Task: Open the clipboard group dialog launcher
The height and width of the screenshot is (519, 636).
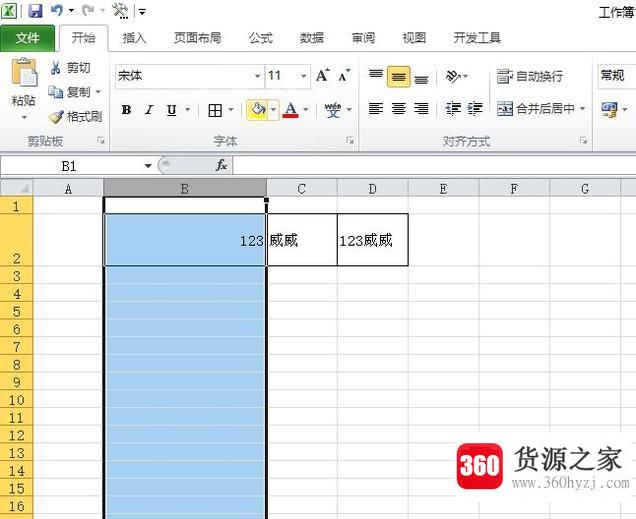Action: (101, 141)
